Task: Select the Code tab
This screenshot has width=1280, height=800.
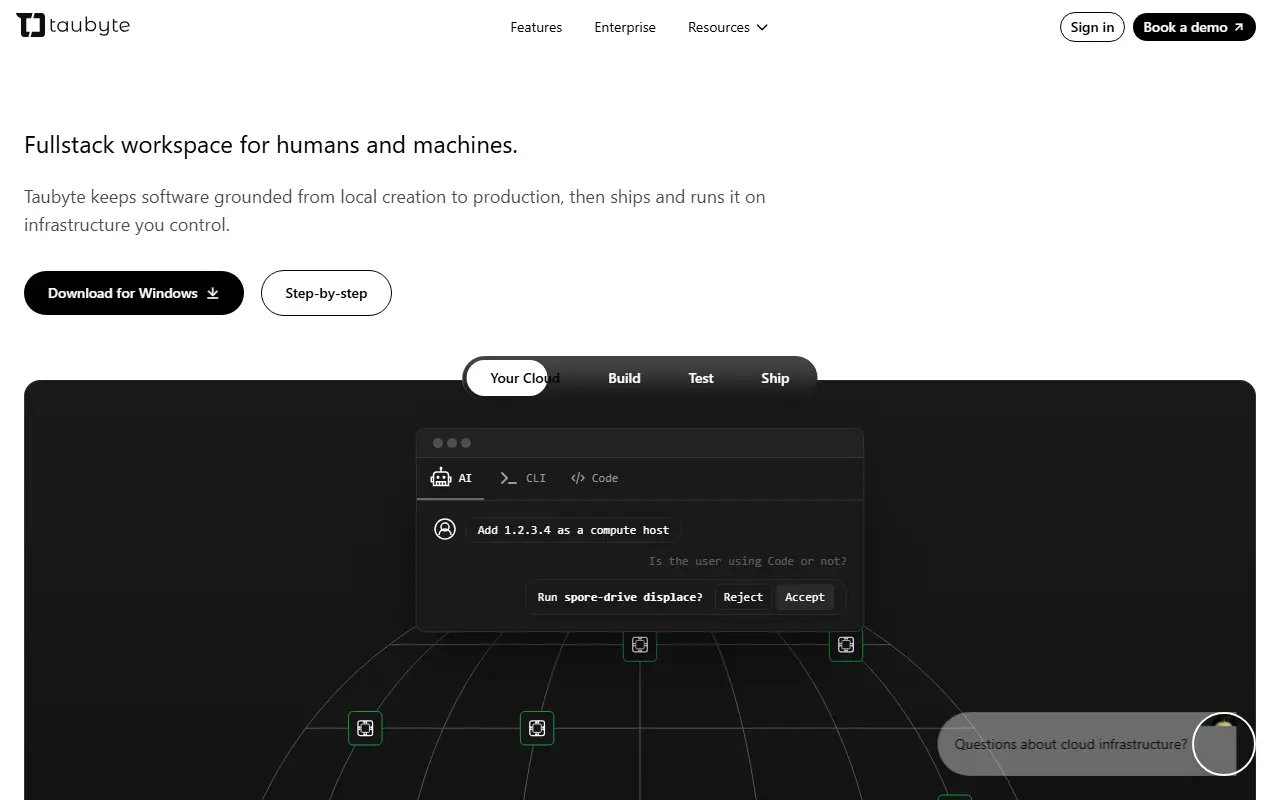Action: point(595,478)
